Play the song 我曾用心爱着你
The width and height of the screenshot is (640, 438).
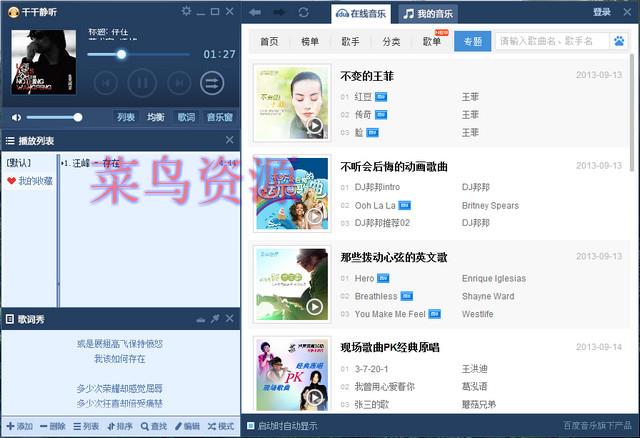coord(384,387)
